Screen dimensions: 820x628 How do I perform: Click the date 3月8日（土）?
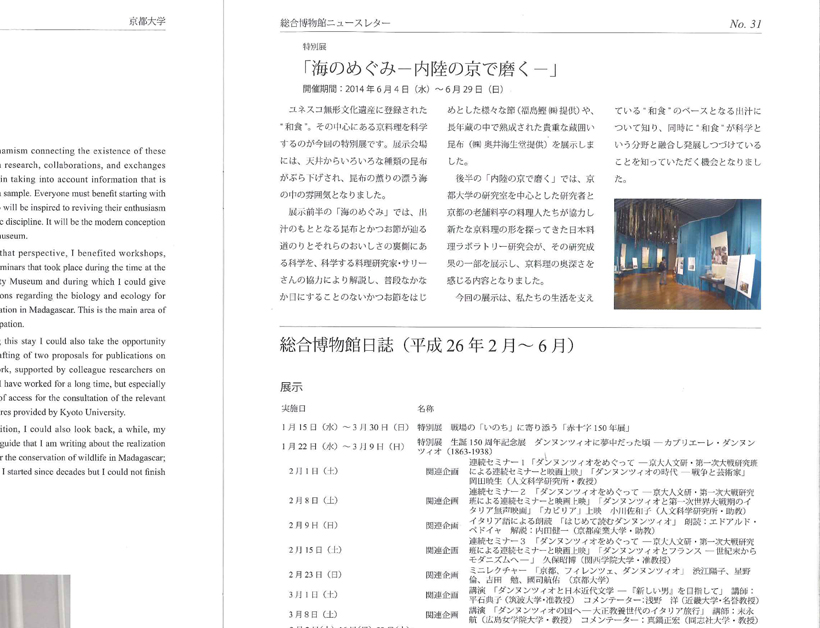(x=313, y=614)
